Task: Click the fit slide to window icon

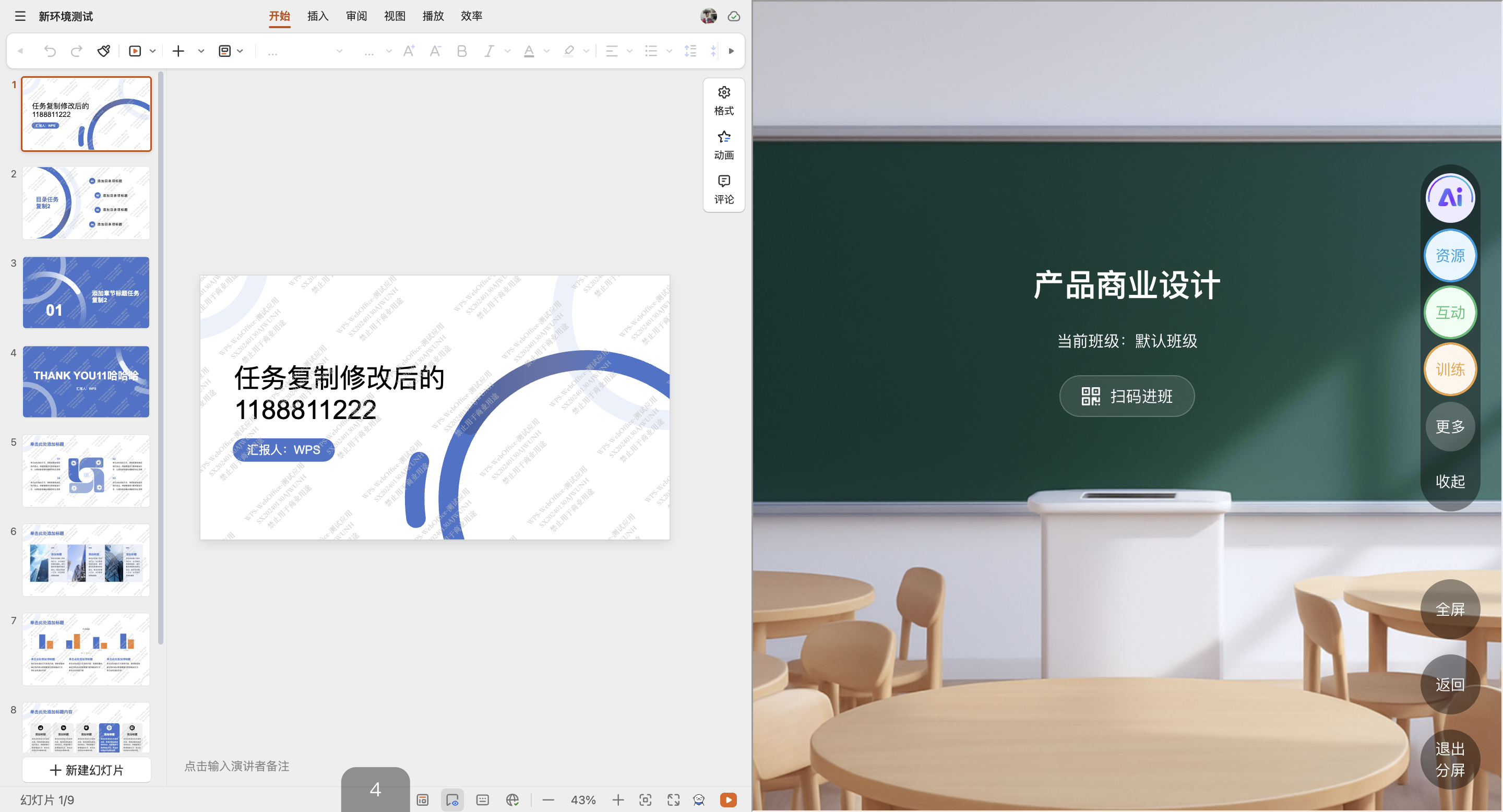Action: [646, 800]
